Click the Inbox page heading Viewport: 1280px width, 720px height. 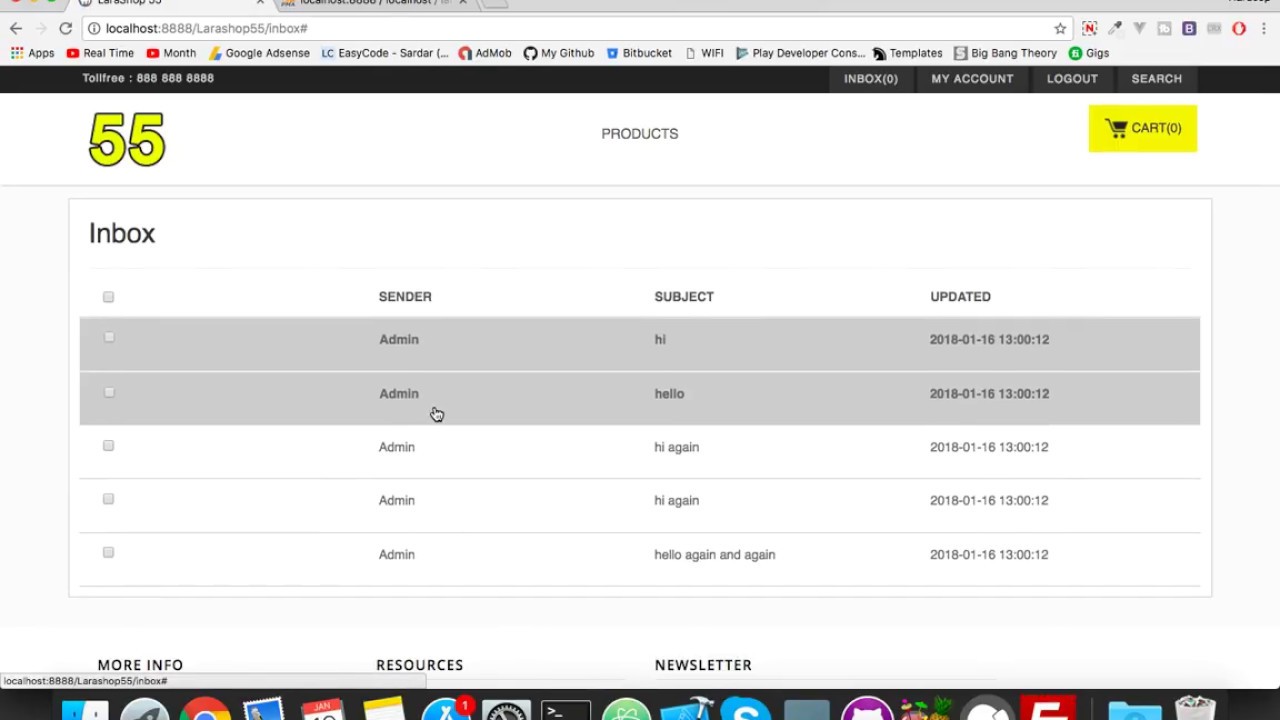[122, 233]
